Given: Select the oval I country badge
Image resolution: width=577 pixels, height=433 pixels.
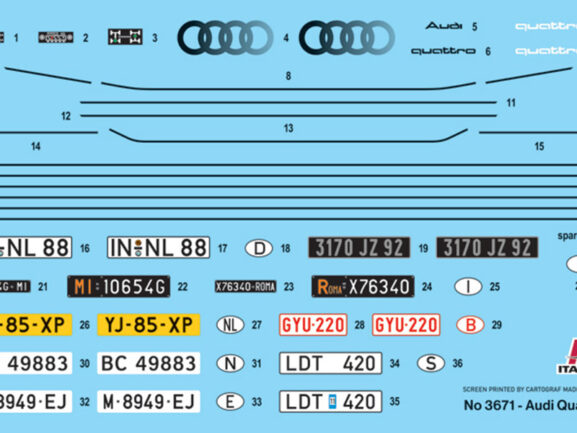Looking at the screenshot, I should pyautogui.click(x=468, y=287).
